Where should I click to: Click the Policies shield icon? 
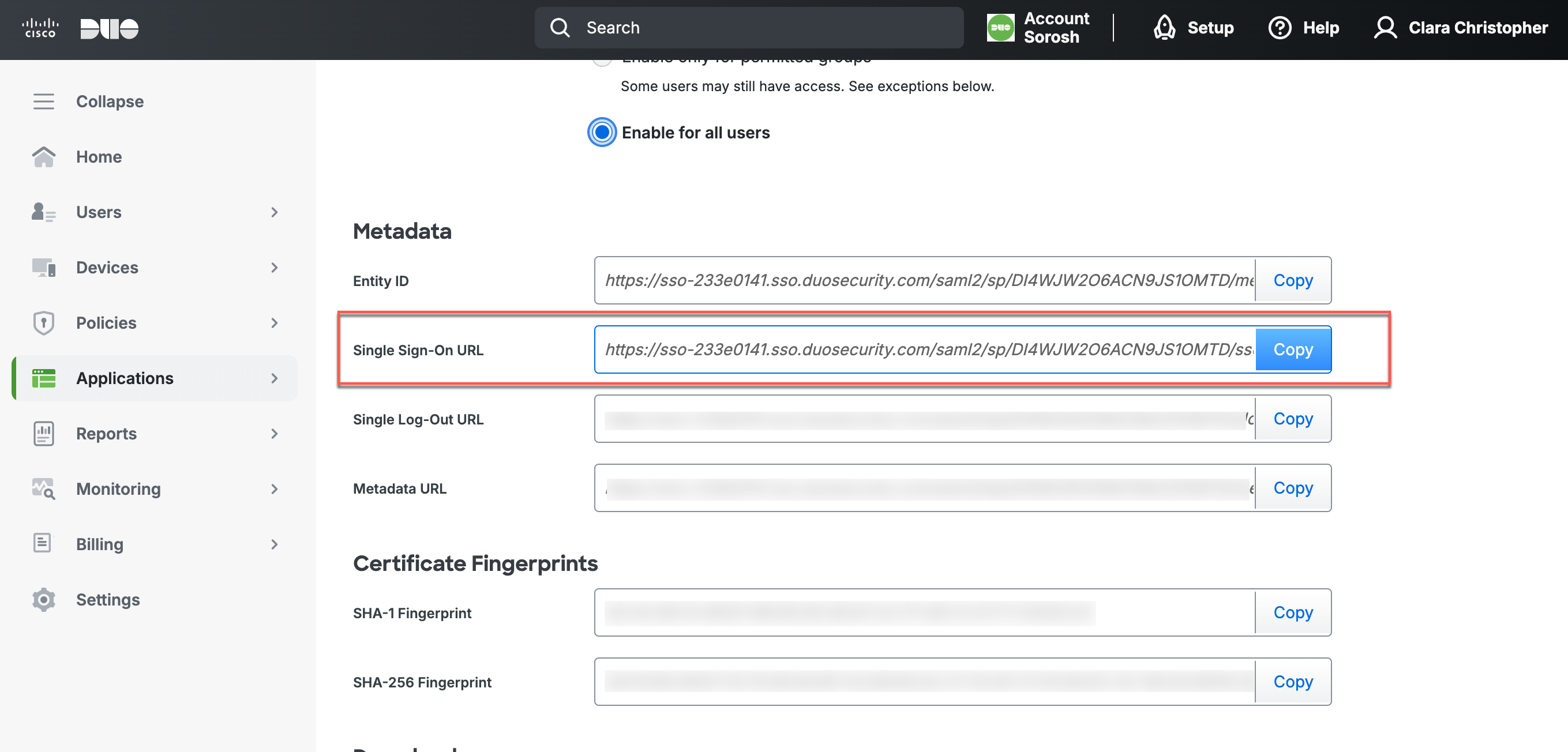tap(43, 322)
